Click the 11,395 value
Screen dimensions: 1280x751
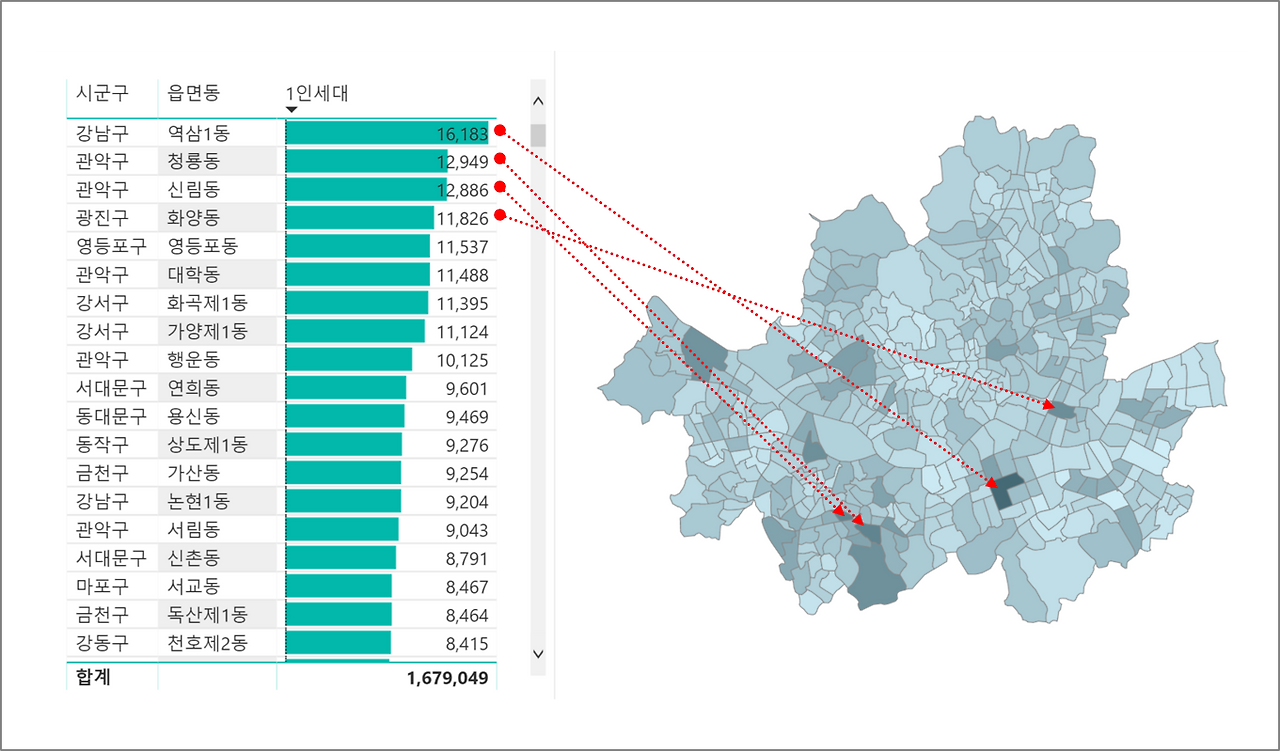tap(463, 302)
